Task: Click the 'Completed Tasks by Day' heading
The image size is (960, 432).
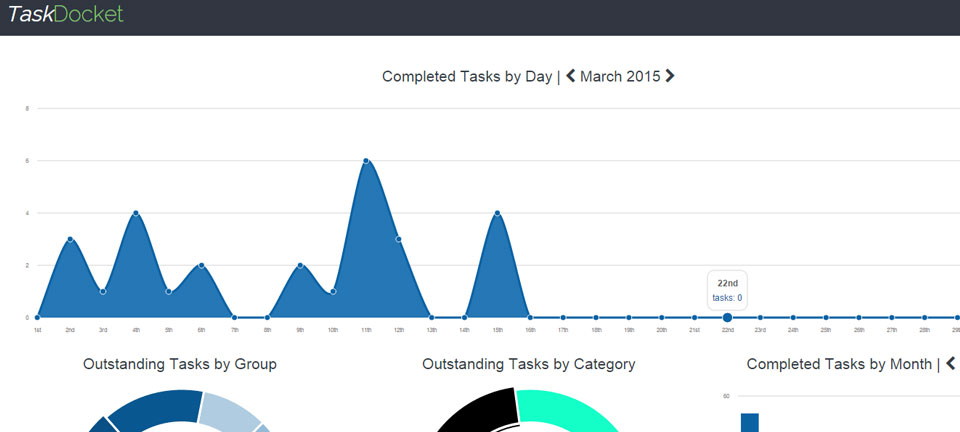Action: (x=467, y=76)
